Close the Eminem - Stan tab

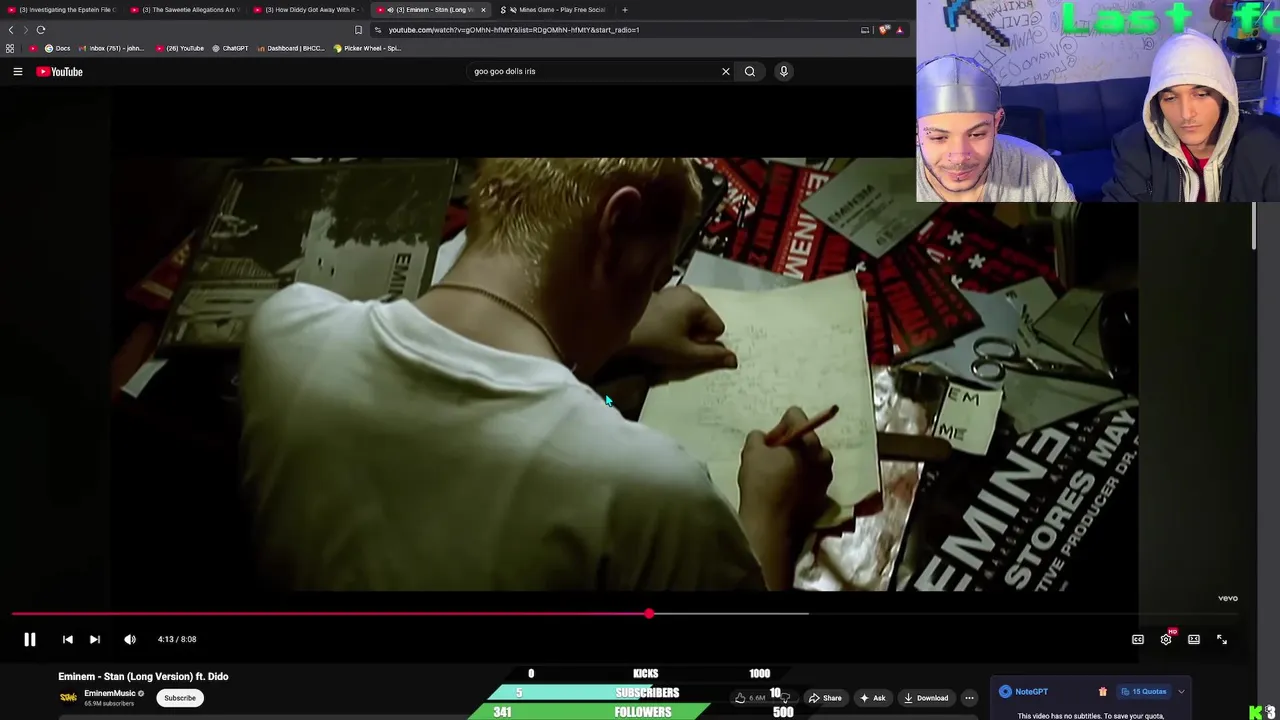(483, 10)
